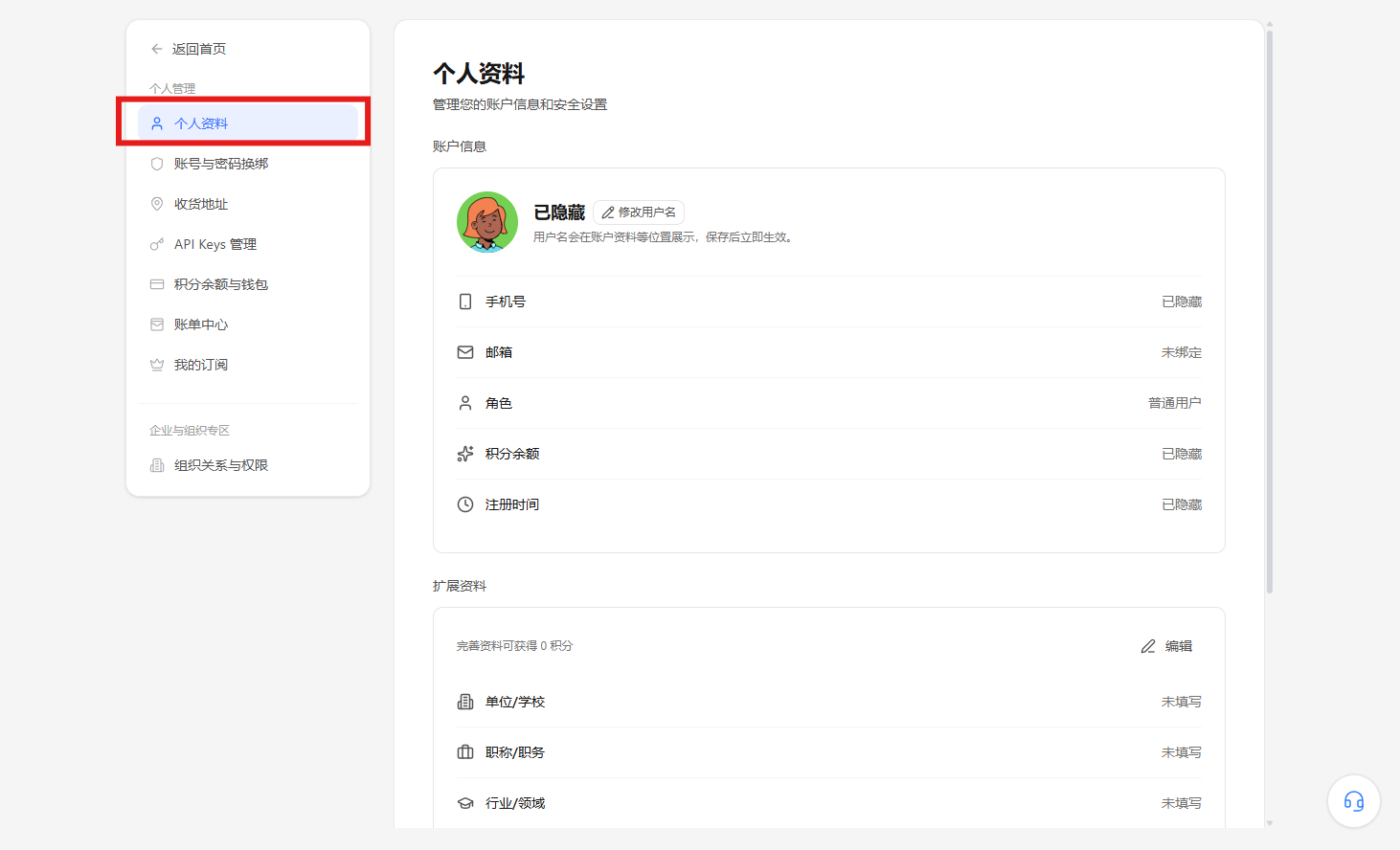Click the location pin icon for 收货地址
Screen dimensions: 1400x850
pyautogui.click(x=157, y=204)
